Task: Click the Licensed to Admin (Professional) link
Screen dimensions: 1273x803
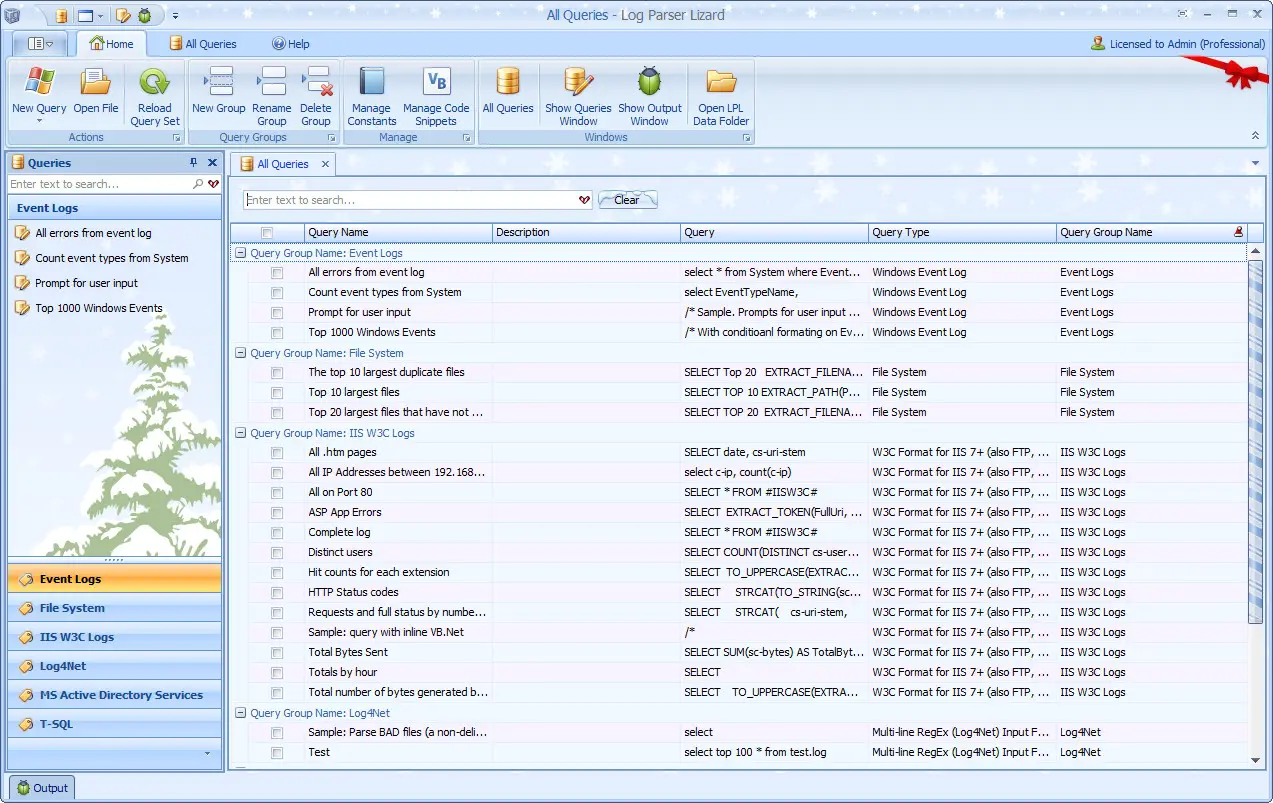Action: click(1178, 44)
